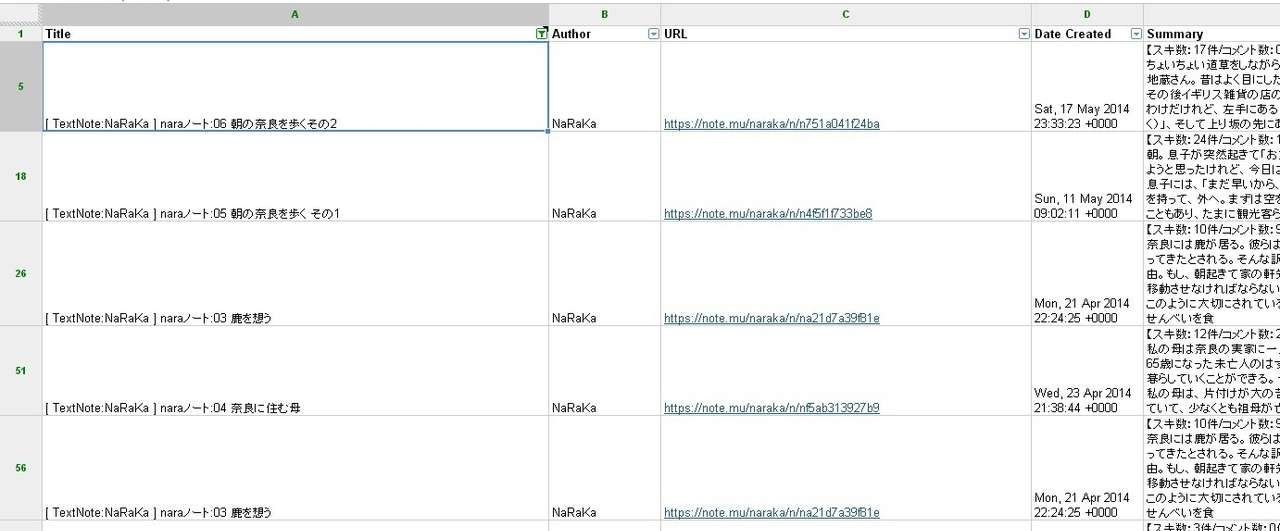The width and height of the screenshot is (1280, 531).
Task: Select date 'Mon, 21 Apr 2014' in row 26
Action: click(x=1087, y=274)
